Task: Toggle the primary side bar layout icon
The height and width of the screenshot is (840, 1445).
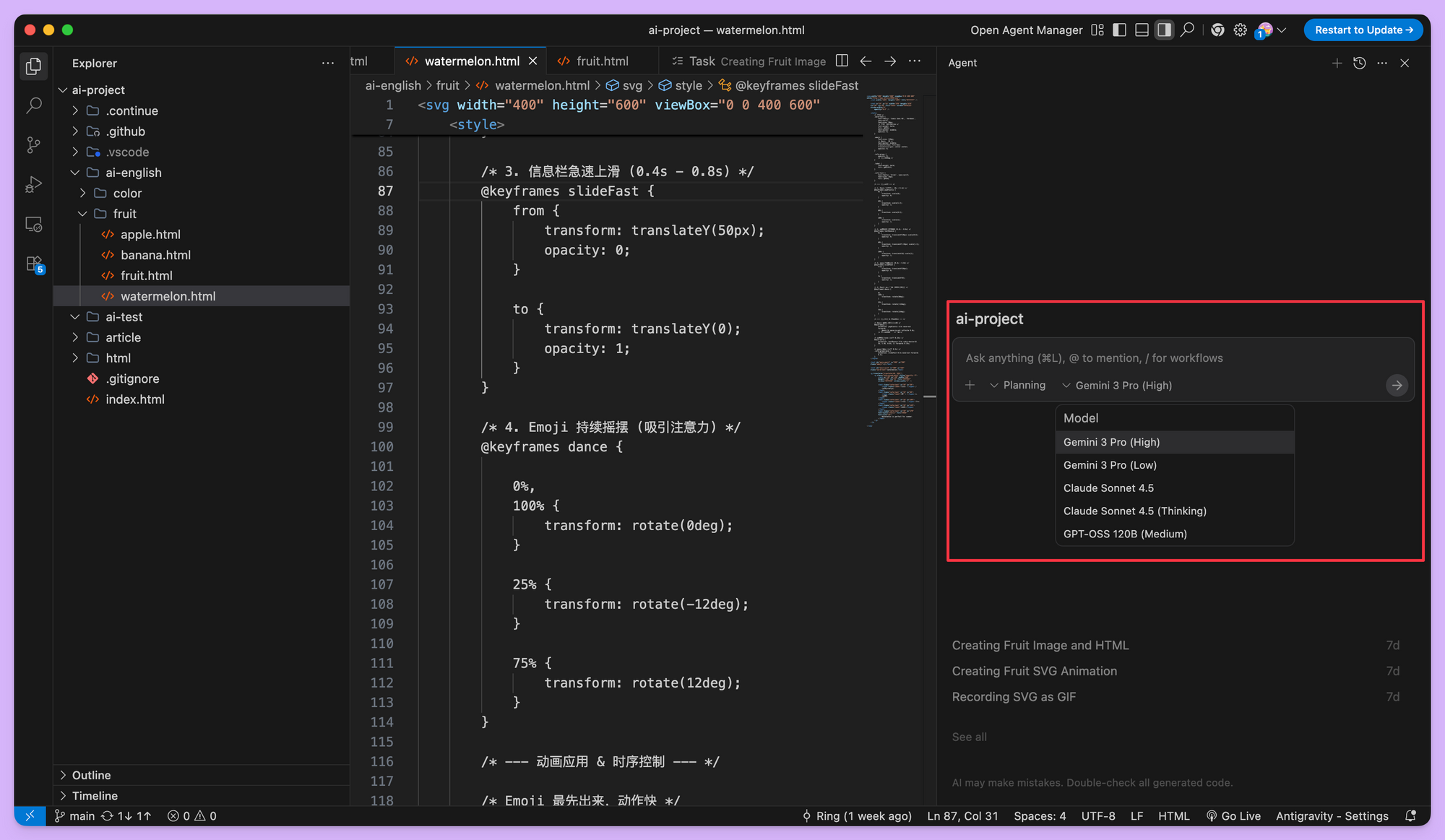Action: click(x=1119, y=30)
